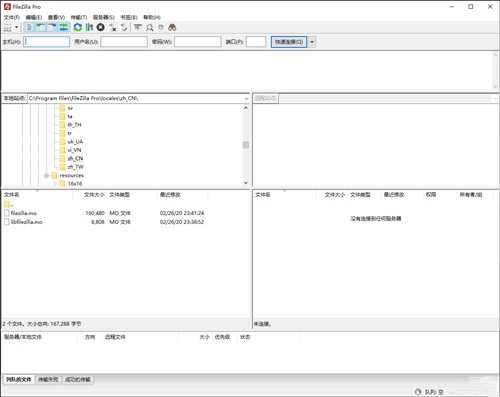Open the Site Manager dropdown arrow
Image resolution: width=500 pixels, height=397 pixels.
click(16, 27)
